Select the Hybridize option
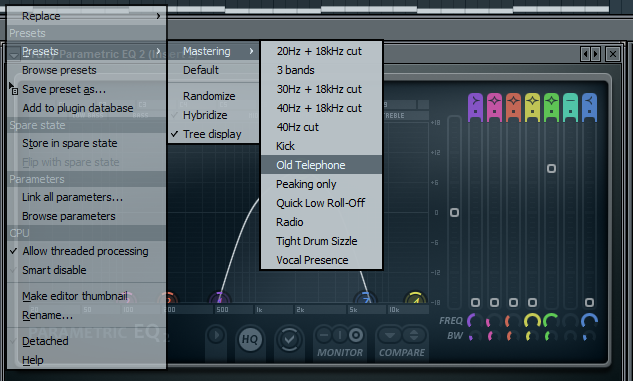Viewport: 633px width, 381px height. click(x=214, y=115)
